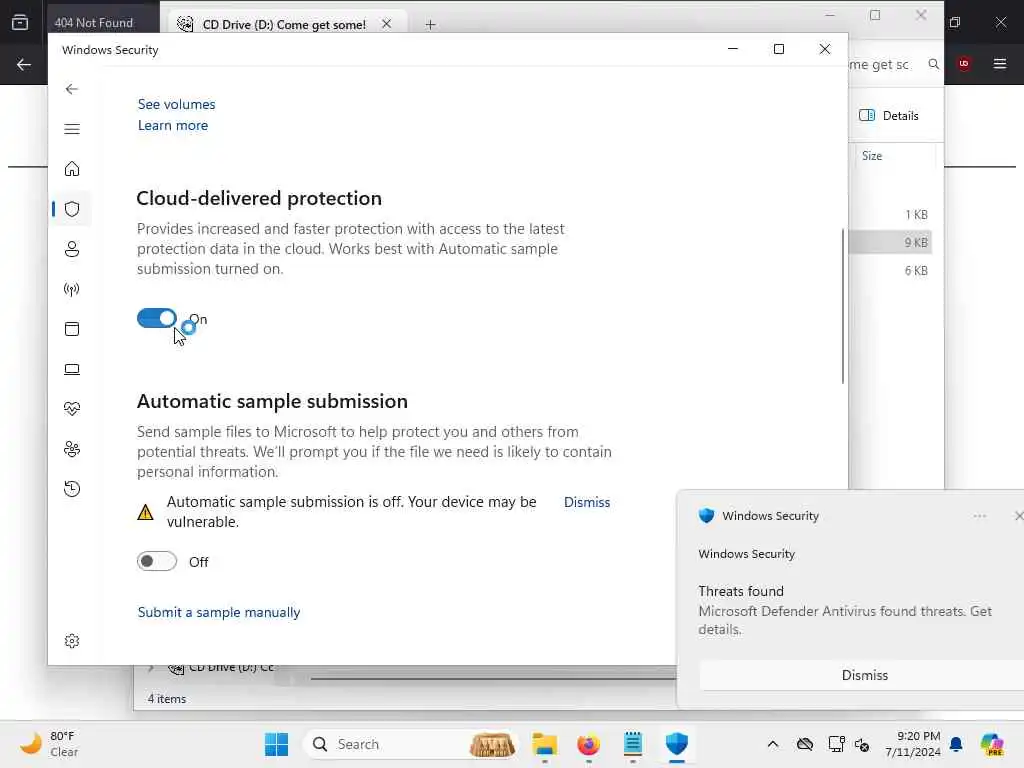Open notification options three-dot menu
This screenshot has height=768, width=1024.
point(980,516)
